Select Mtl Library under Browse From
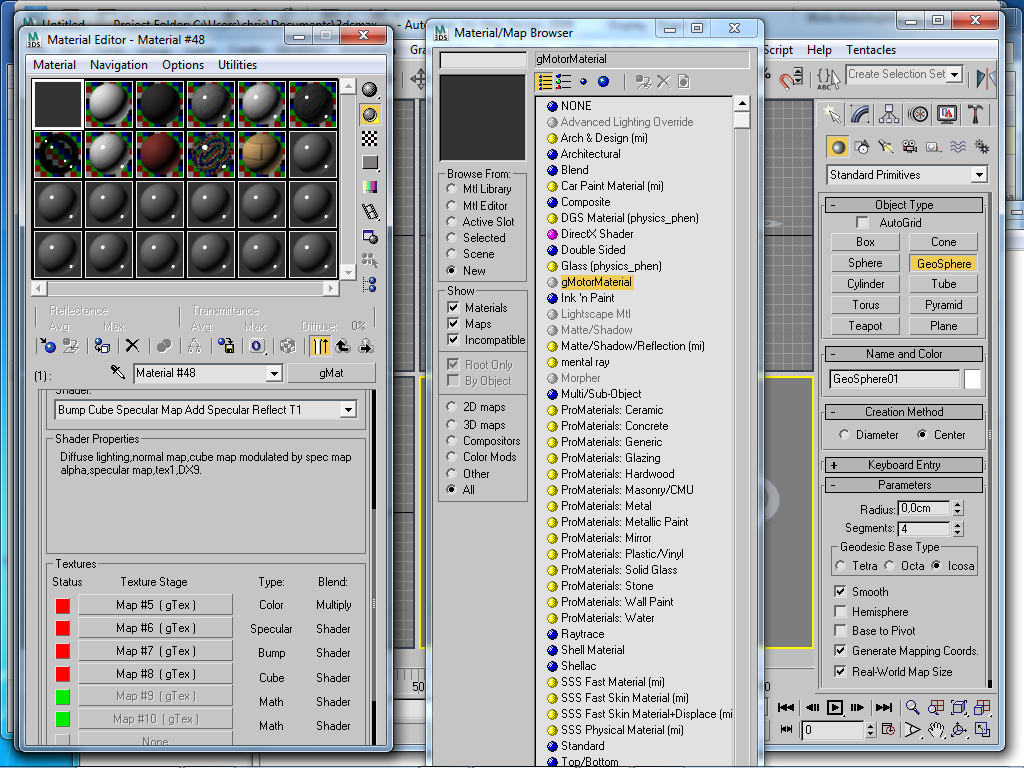This screenshot has height=768, width=1024. click(451, 189)
